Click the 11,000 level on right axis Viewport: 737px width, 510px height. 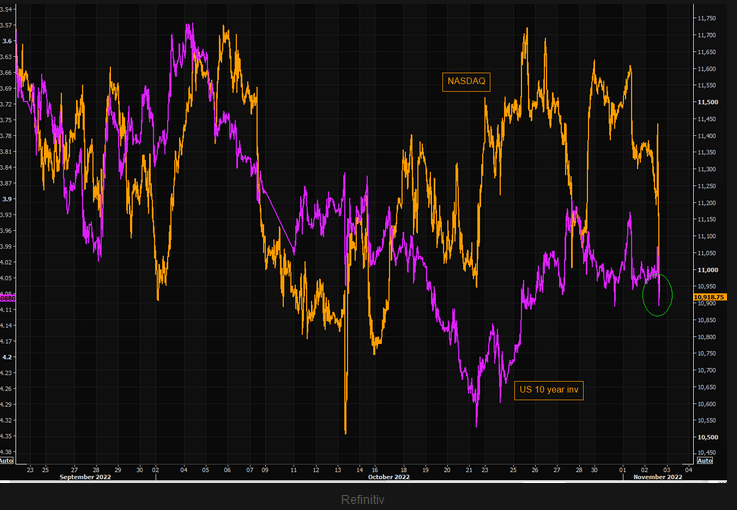[x=708, y=270]
